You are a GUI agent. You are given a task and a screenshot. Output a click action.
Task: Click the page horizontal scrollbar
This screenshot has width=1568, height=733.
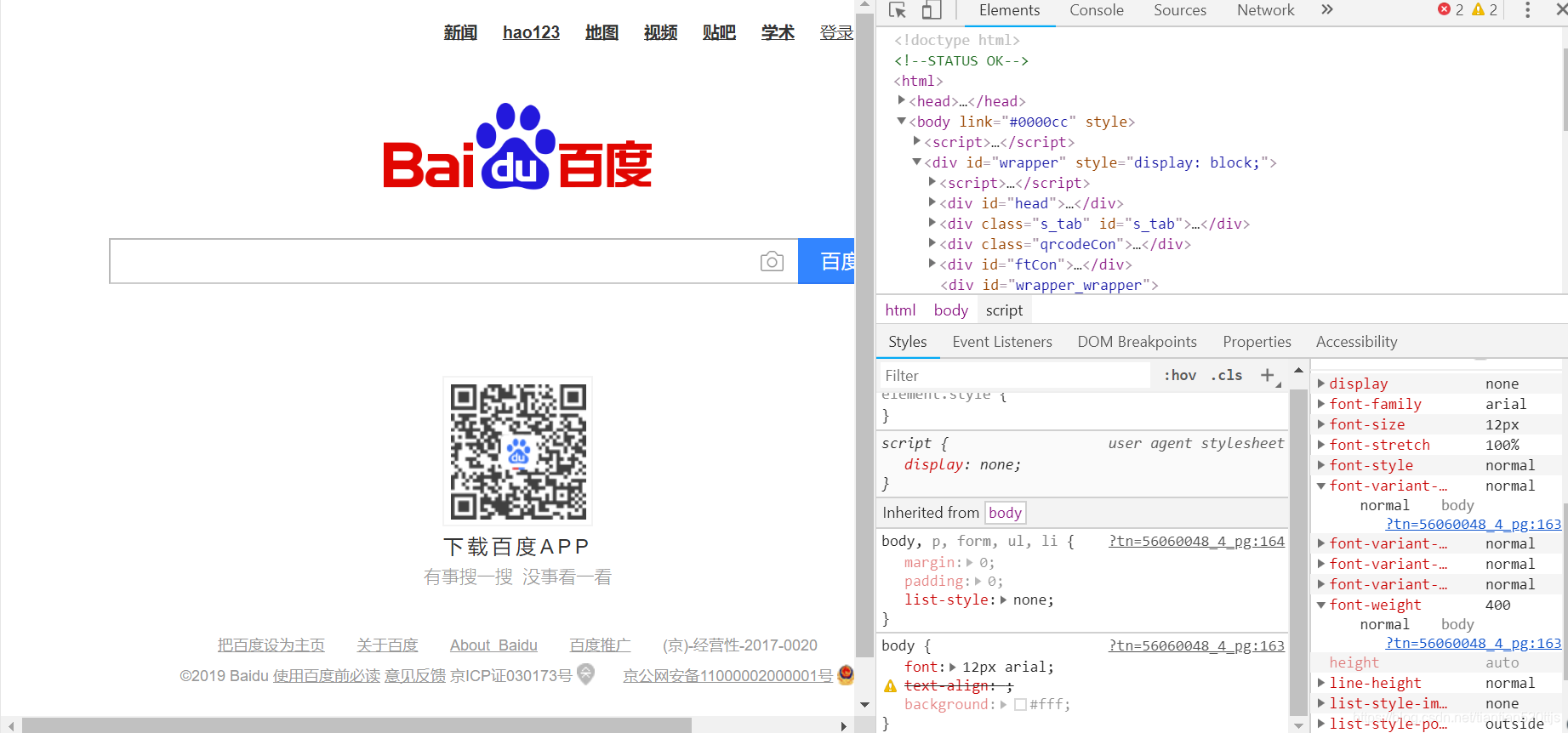coord(356,725)
